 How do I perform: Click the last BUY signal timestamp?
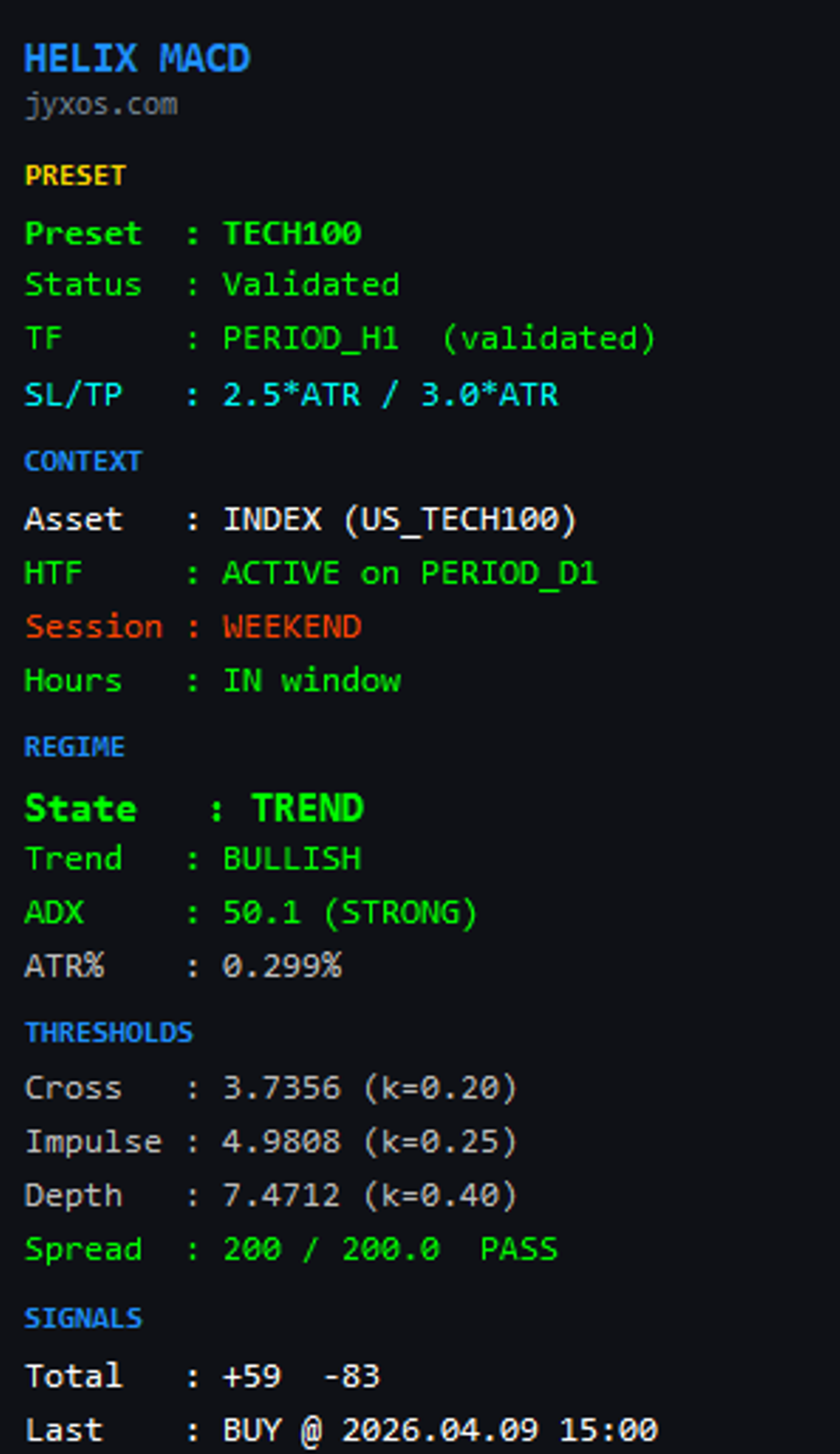click(x=499, y=1430)
